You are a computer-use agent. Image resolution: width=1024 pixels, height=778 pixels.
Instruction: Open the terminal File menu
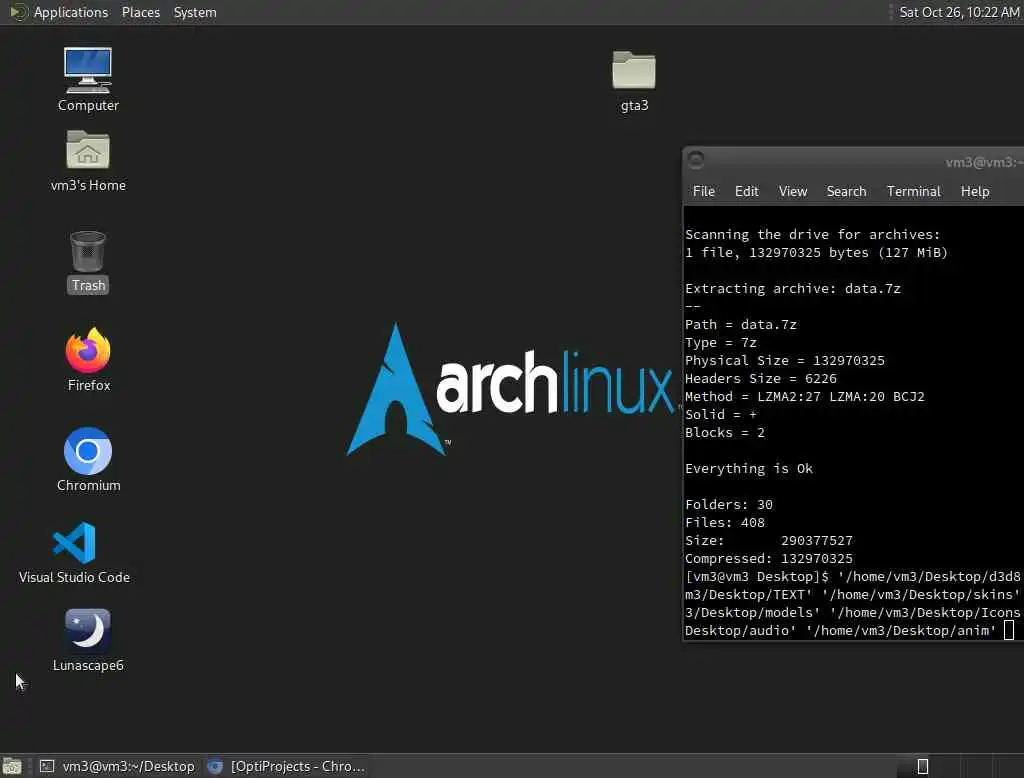tap(703, 191)
